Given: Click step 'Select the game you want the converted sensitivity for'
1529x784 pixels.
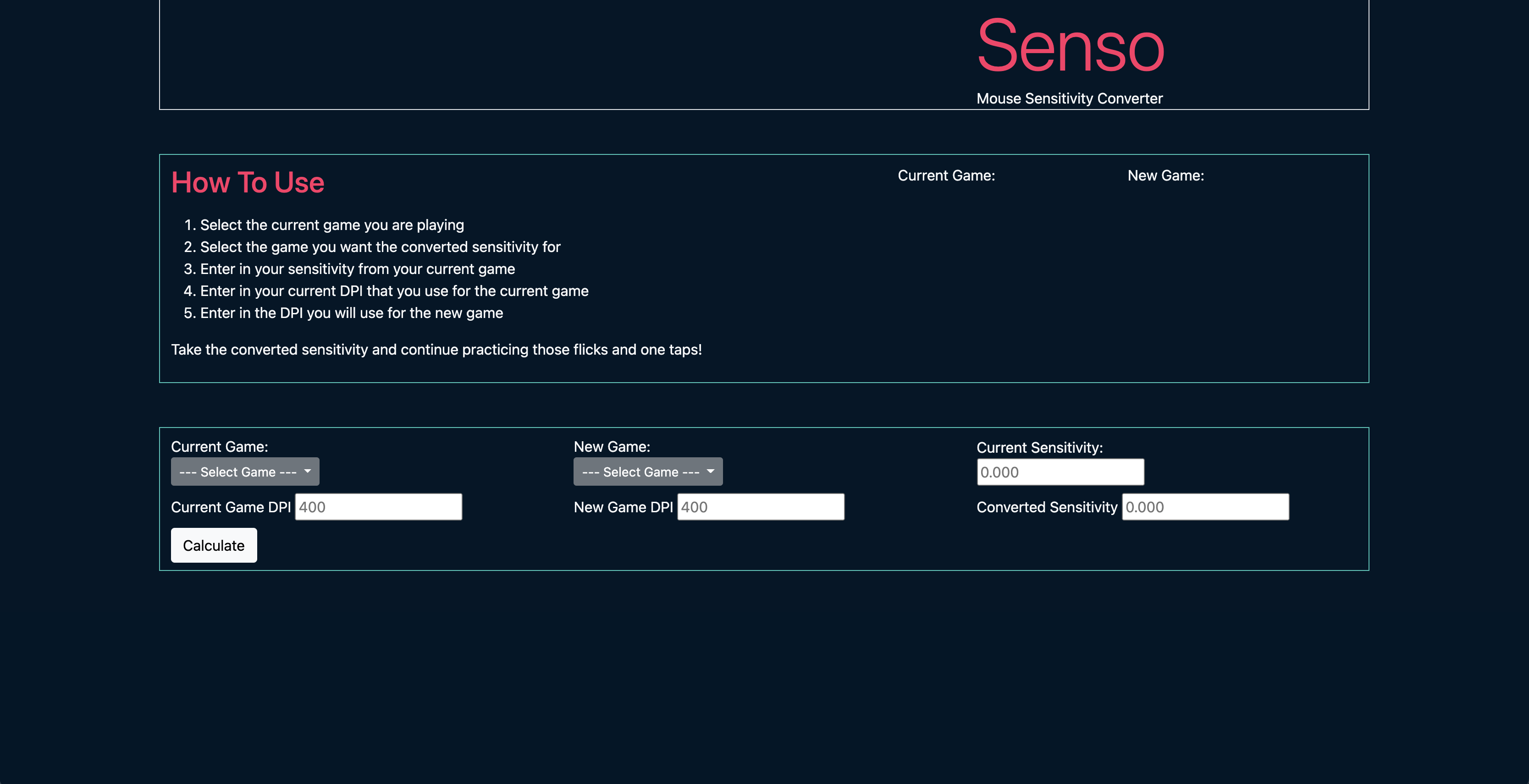Looking at the screenshot, I should [x=380, y=247].
